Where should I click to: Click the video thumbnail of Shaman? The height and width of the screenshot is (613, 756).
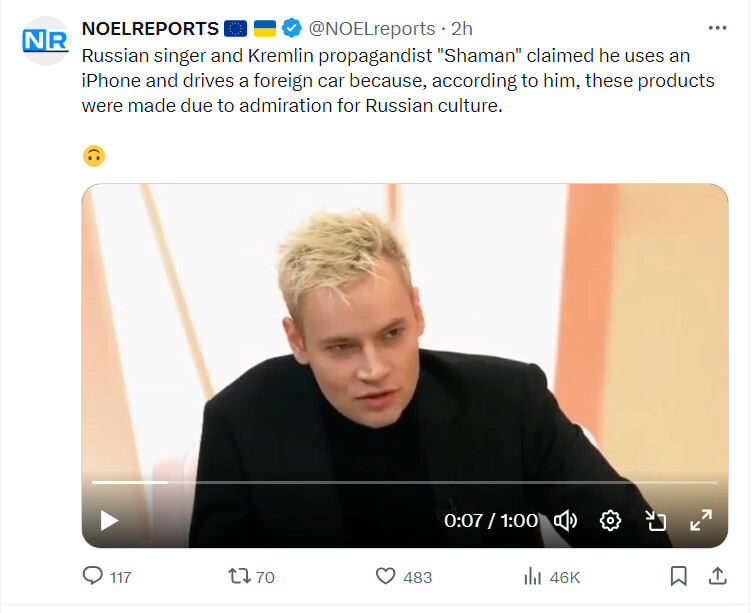404,340
